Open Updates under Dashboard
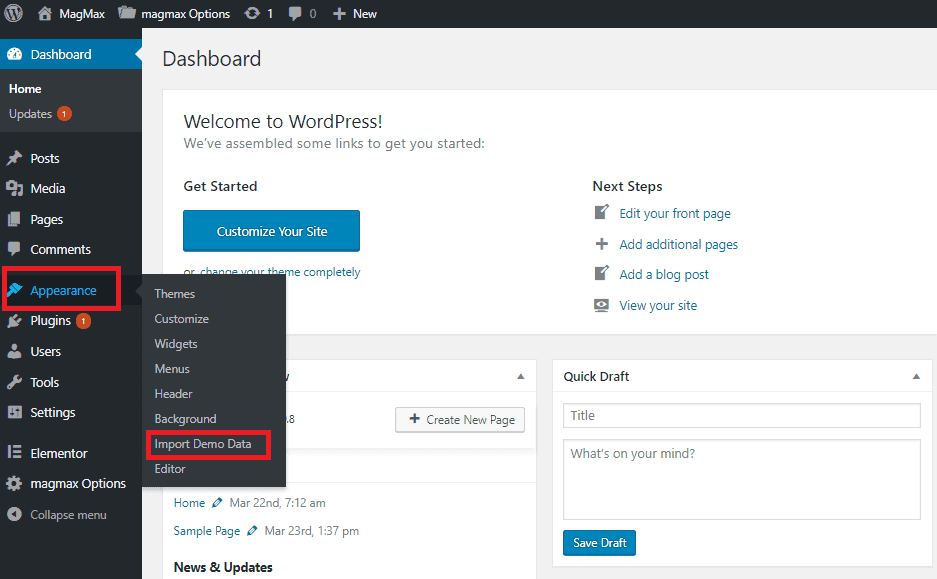The image size is (937, 579). click(30, 114)
